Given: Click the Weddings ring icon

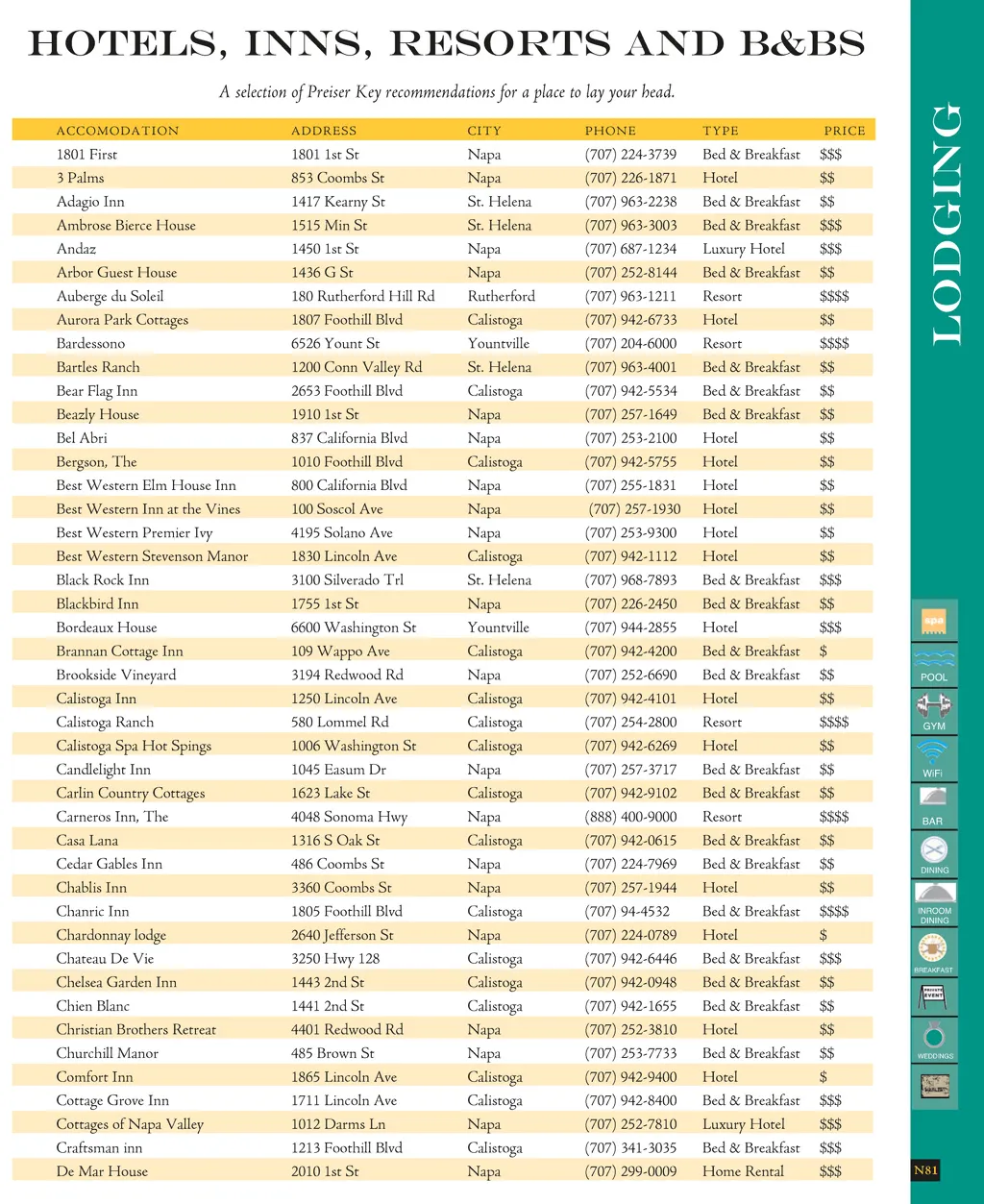Looking at the screenshot, I should [x=934, y=1038].
